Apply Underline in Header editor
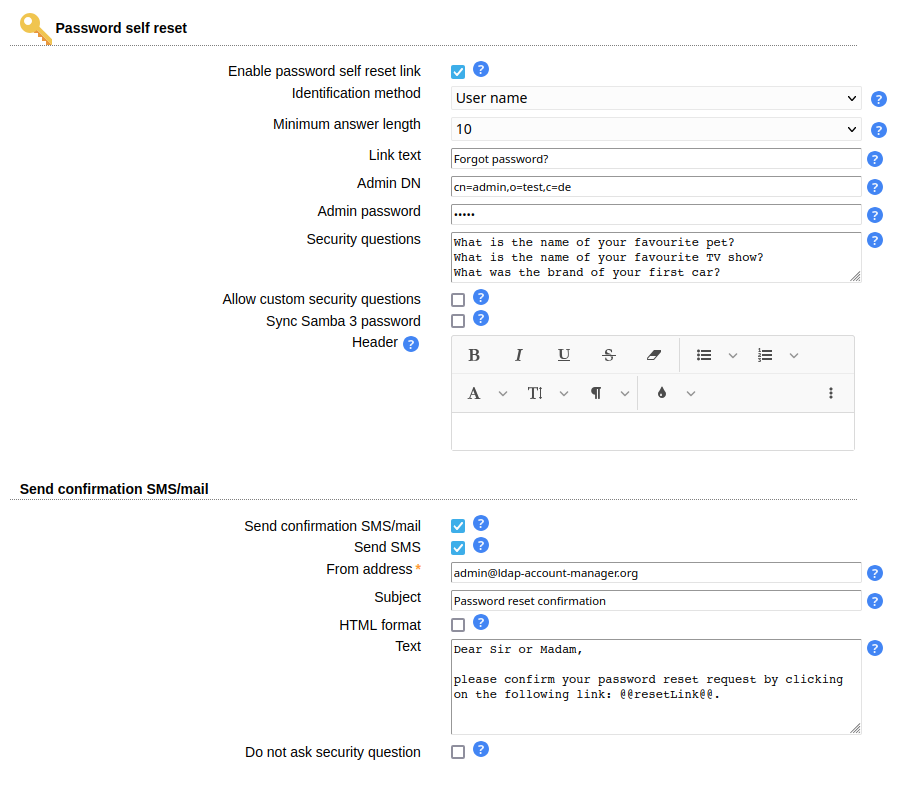This screenshot has width=923, height=789. (564, 355)
